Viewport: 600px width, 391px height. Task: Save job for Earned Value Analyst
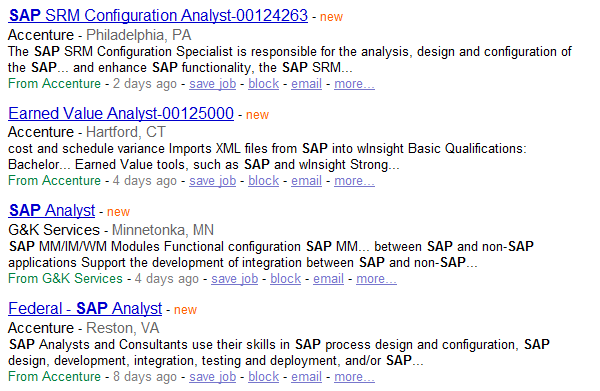[x=212, y=181]
